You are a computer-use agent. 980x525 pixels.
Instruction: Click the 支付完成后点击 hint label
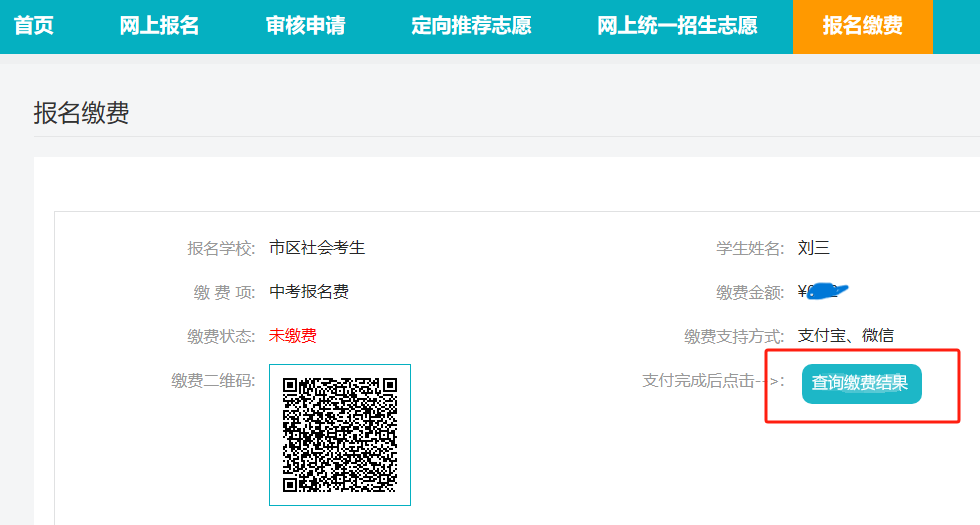[713, 381]
